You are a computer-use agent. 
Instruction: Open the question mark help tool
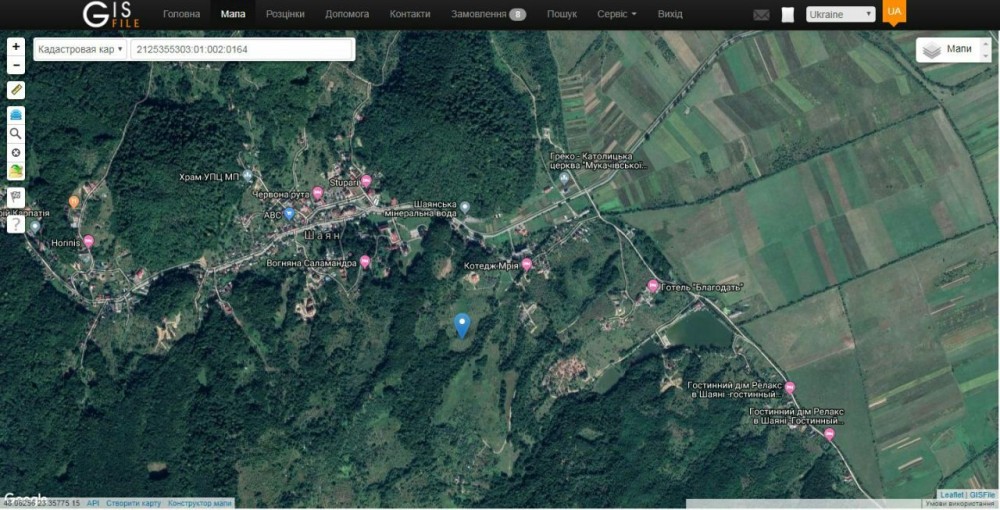coord(16,224)
